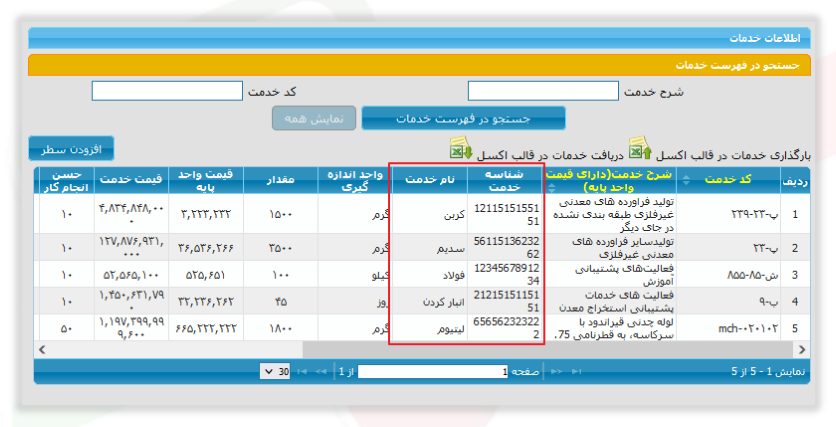836x427 pixels.
Task: Select the service name cell فولاد
Action: click(x=454, y=275)
